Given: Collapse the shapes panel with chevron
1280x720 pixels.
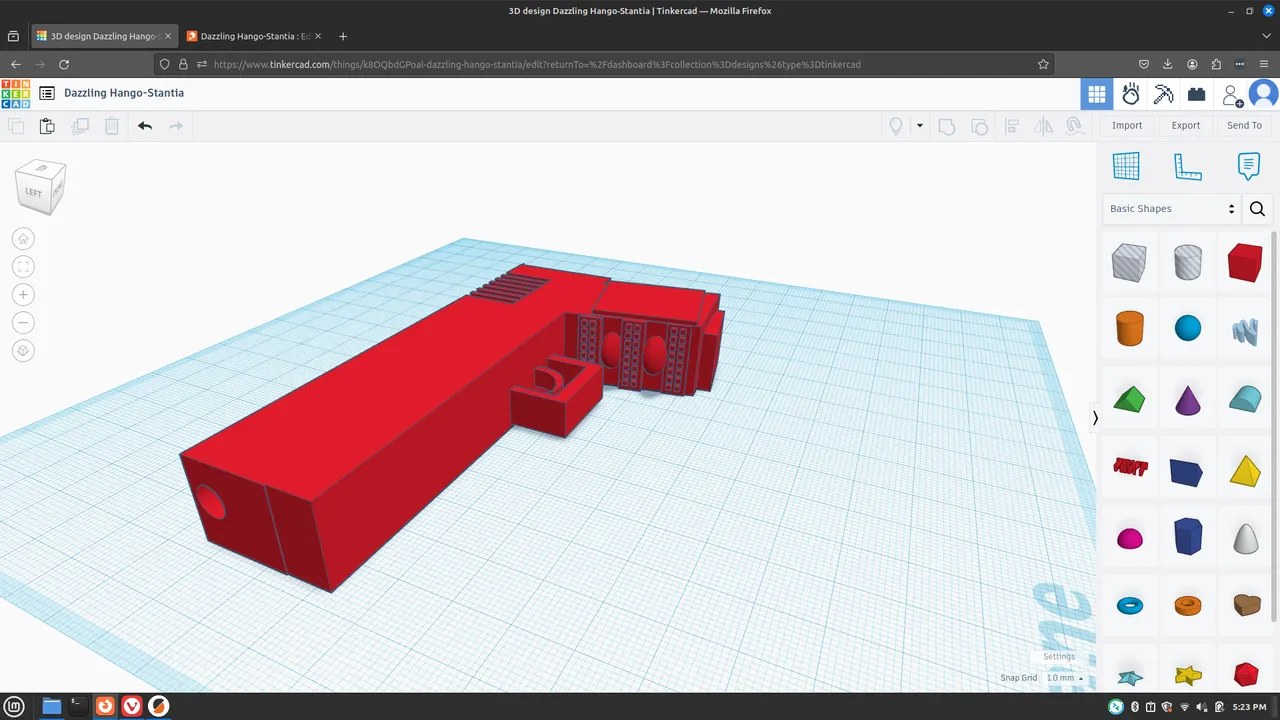Looking at the screenshot, I should [x=1095, y=418].
